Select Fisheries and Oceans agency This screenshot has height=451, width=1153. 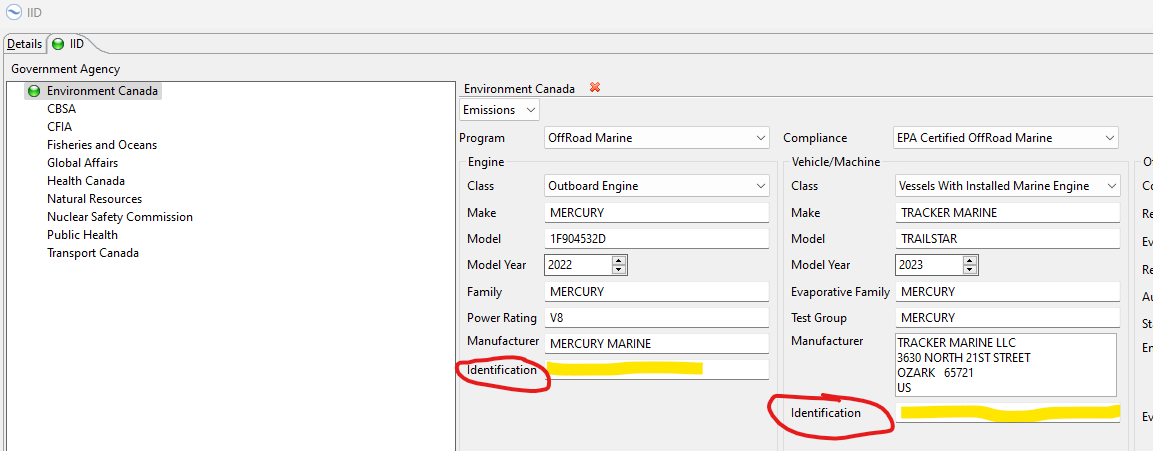pyautogui.click(x=101, y=145)
